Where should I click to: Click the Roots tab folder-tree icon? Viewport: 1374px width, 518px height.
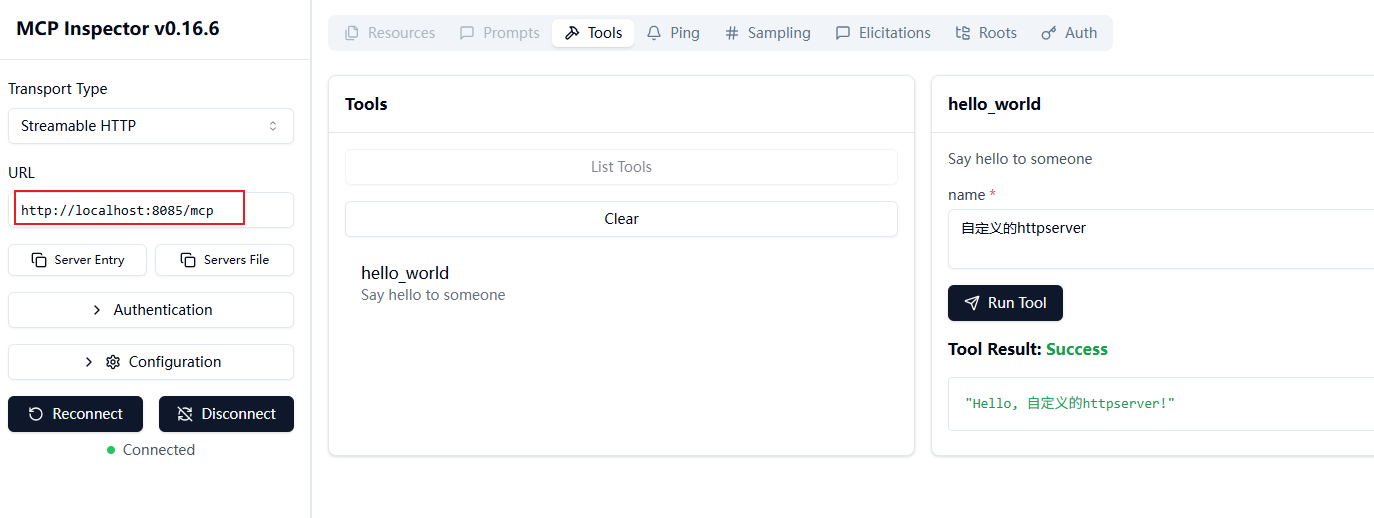pyautogui.click(x=963, y=33)
